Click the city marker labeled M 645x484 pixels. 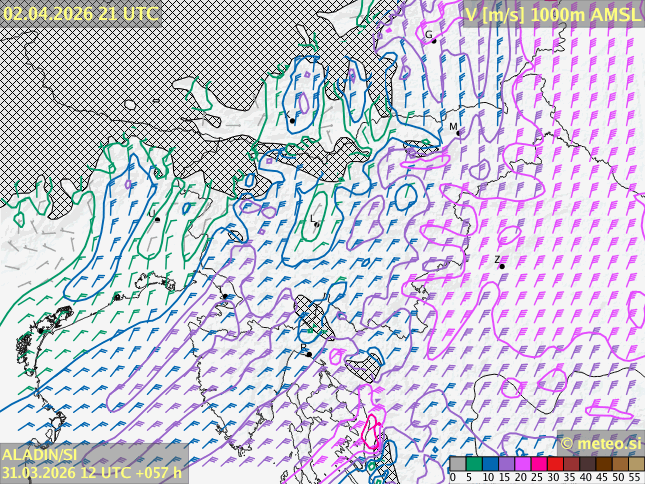click(x=458, y=133)
